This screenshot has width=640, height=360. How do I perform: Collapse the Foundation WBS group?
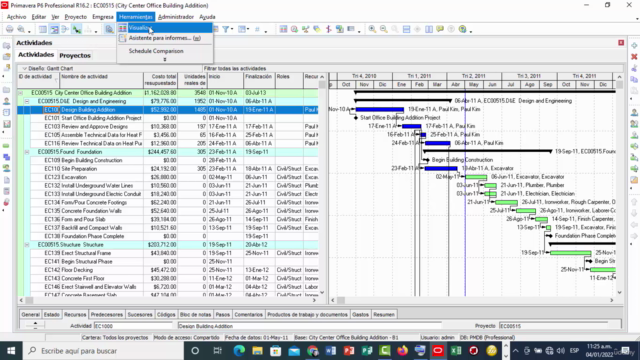pyautogui.click(x=27, y=152)
